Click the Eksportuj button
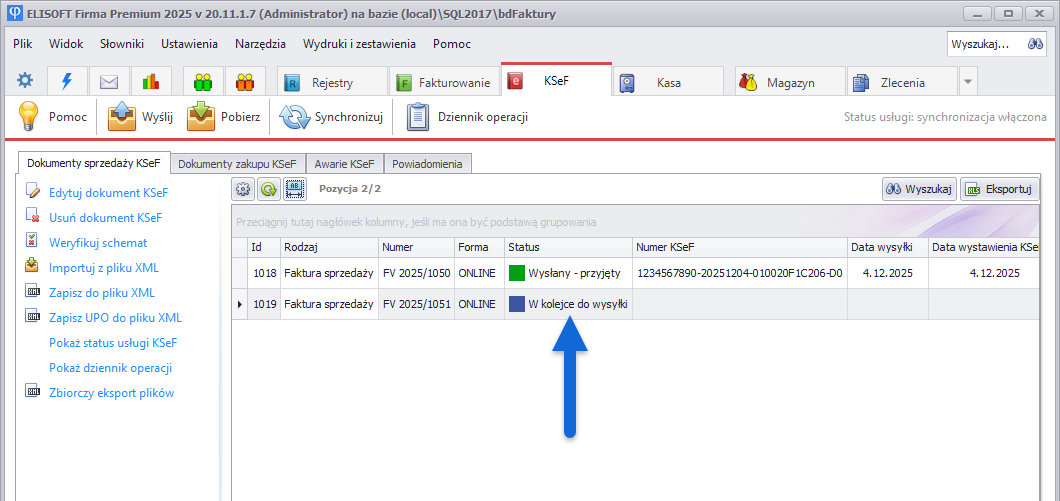This screenshot has height=501, width=1060. 999,189
